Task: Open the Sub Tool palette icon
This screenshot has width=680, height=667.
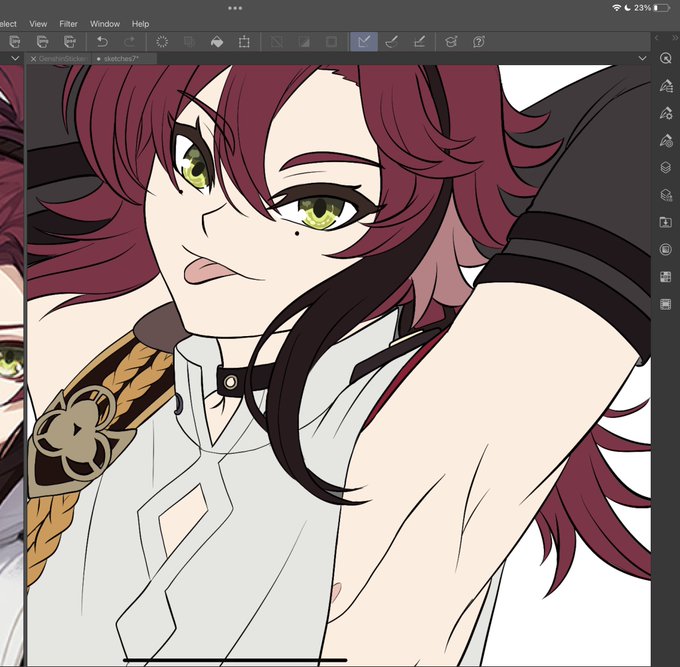Action: coord(666,86)
